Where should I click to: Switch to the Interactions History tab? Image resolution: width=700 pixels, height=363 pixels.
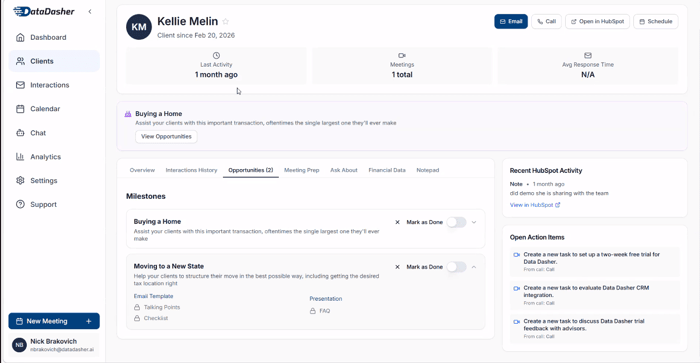(191, 170)
